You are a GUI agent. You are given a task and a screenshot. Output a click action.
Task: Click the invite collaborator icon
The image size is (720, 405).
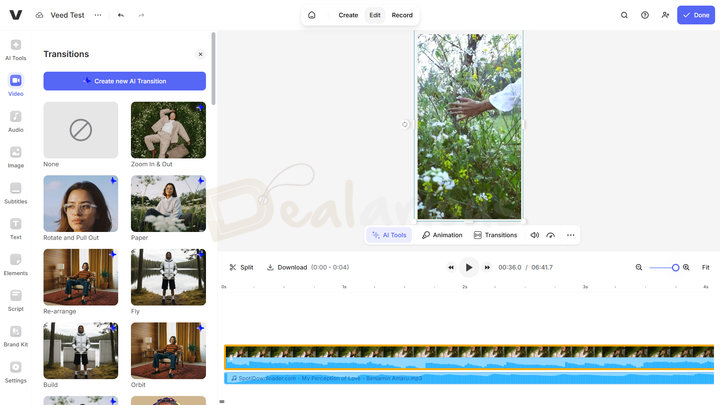(665, 15)
